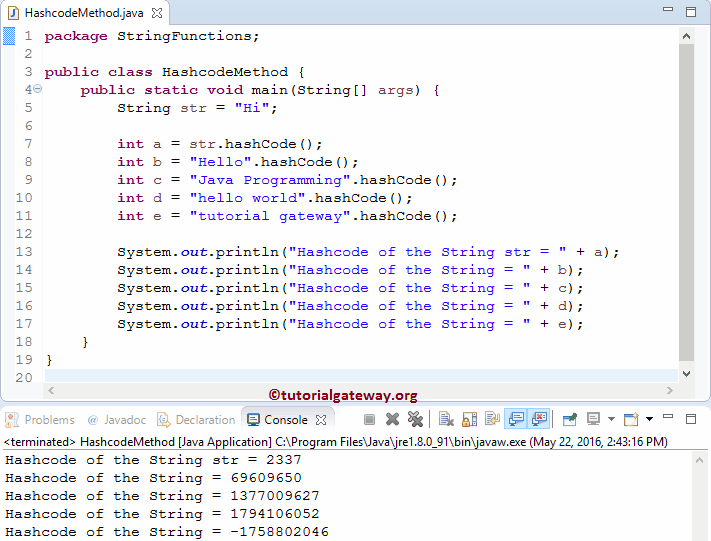711x541 pixels.
Task: Click the string literal "Hi" on line 5
Action: [x=252, y=108]
